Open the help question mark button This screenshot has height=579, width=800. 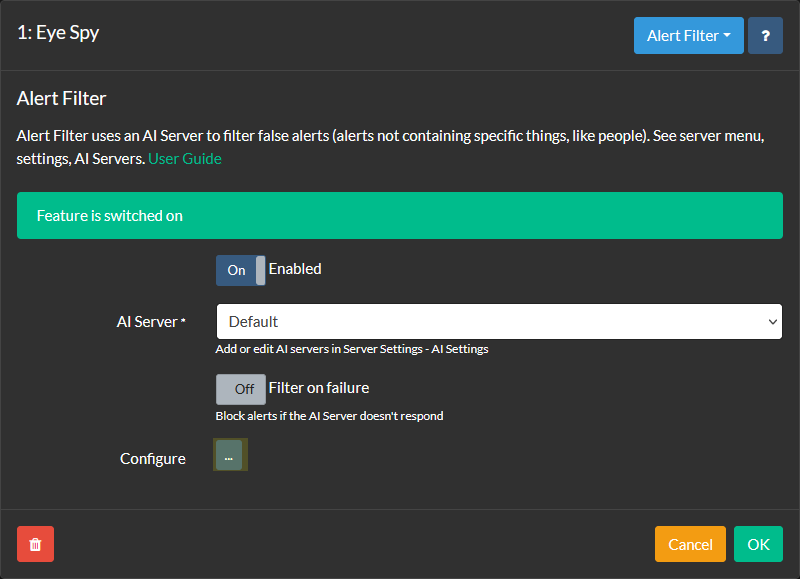[x=765, y=36]
